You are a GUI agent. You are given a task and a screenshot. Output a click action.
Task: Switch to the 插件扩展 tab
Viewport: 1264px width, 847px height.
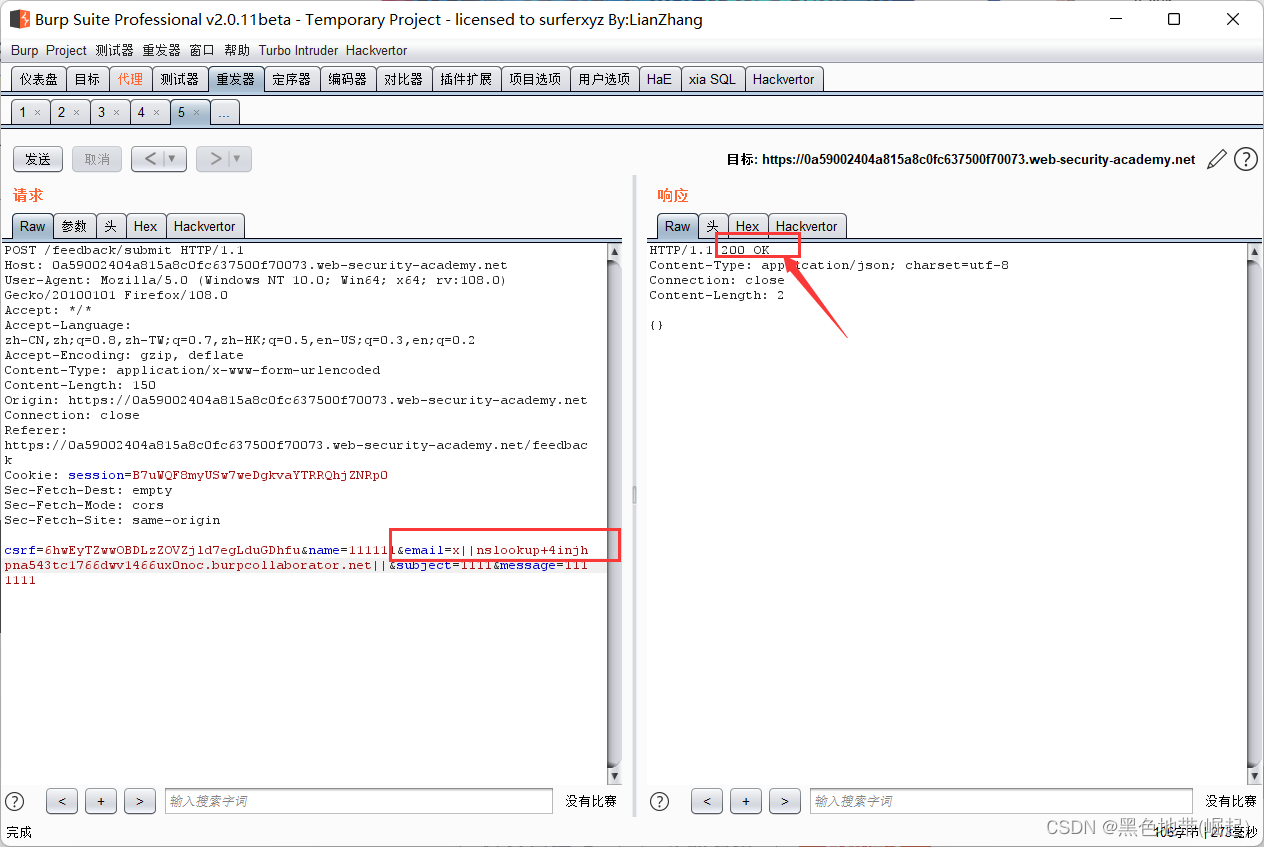(466, 79)
